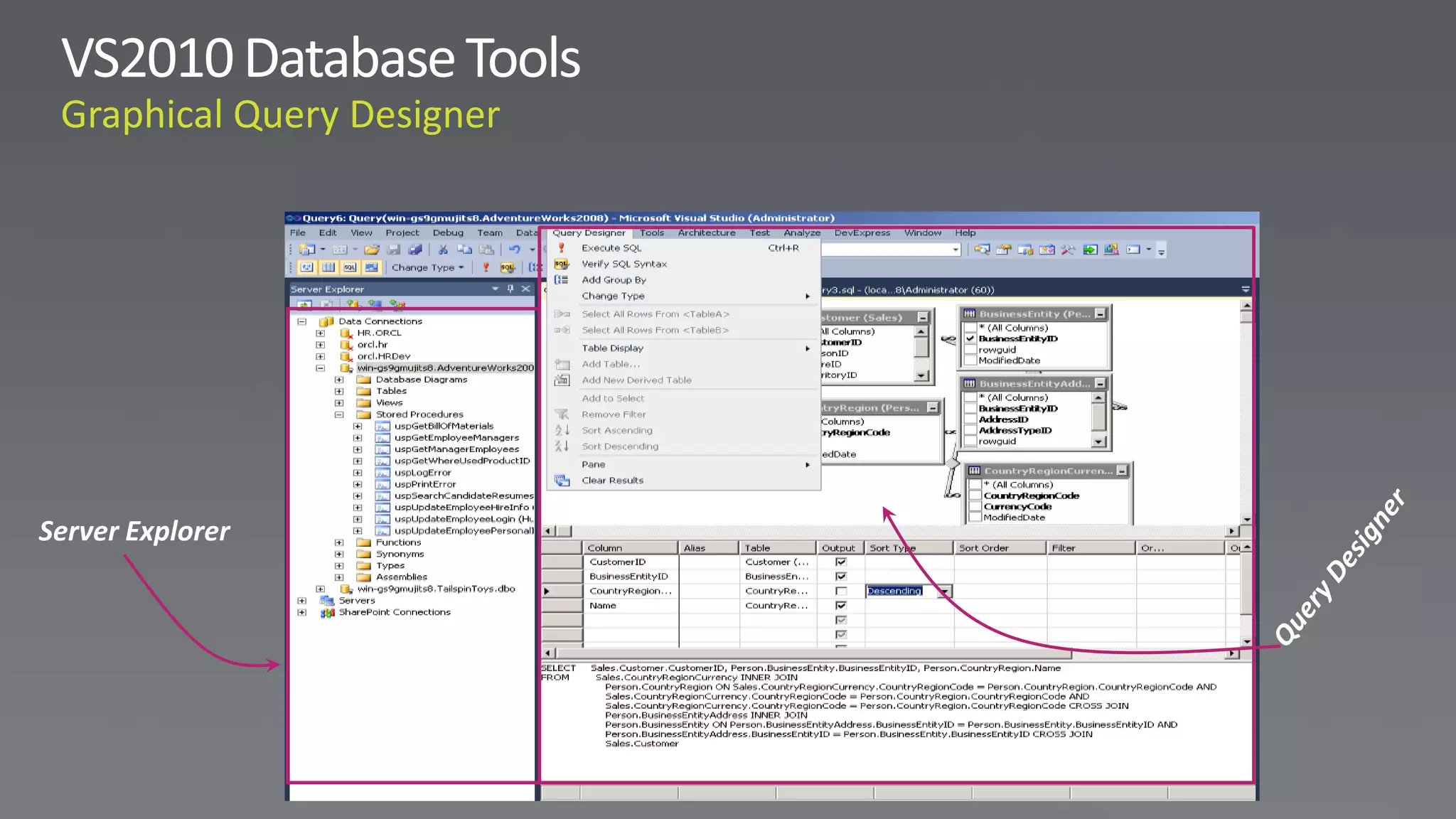Open the Properties Window toolbar icon
The width and height of the screenshot is (1456, 819).
[1003, 250]
